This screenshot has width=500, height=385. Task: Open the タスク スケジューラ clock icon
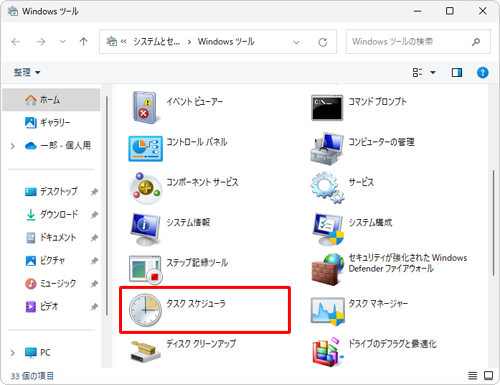145,310
